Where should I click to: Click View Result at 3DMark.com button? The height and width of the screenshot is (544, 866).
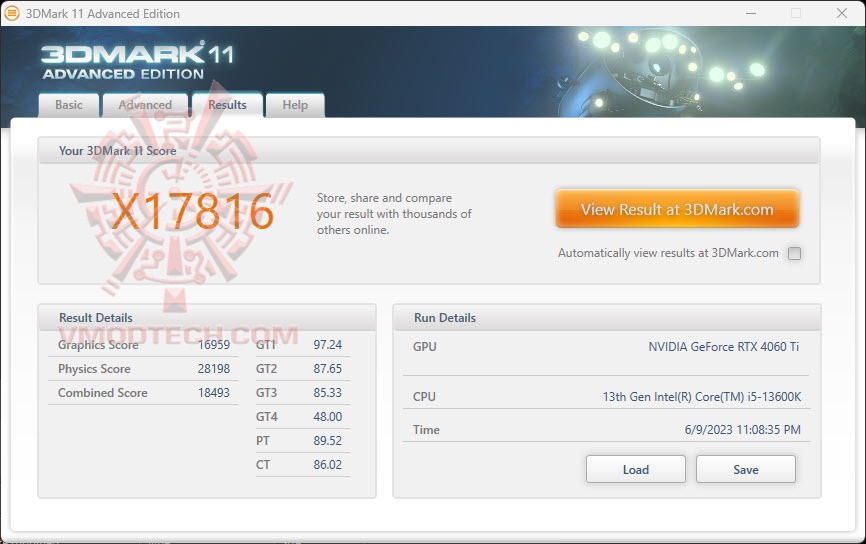click(677, 209)
